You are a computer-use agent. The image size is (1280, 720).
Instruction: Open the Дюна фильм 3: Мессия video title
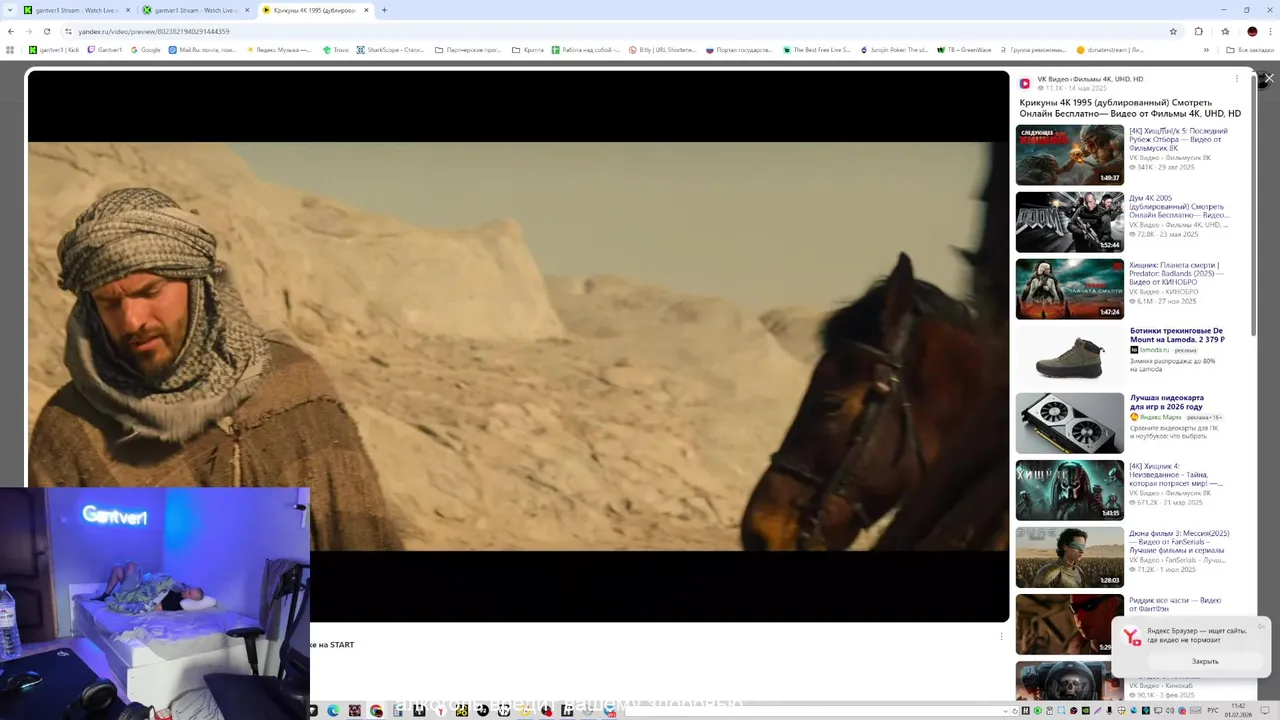coord(1180,542)
